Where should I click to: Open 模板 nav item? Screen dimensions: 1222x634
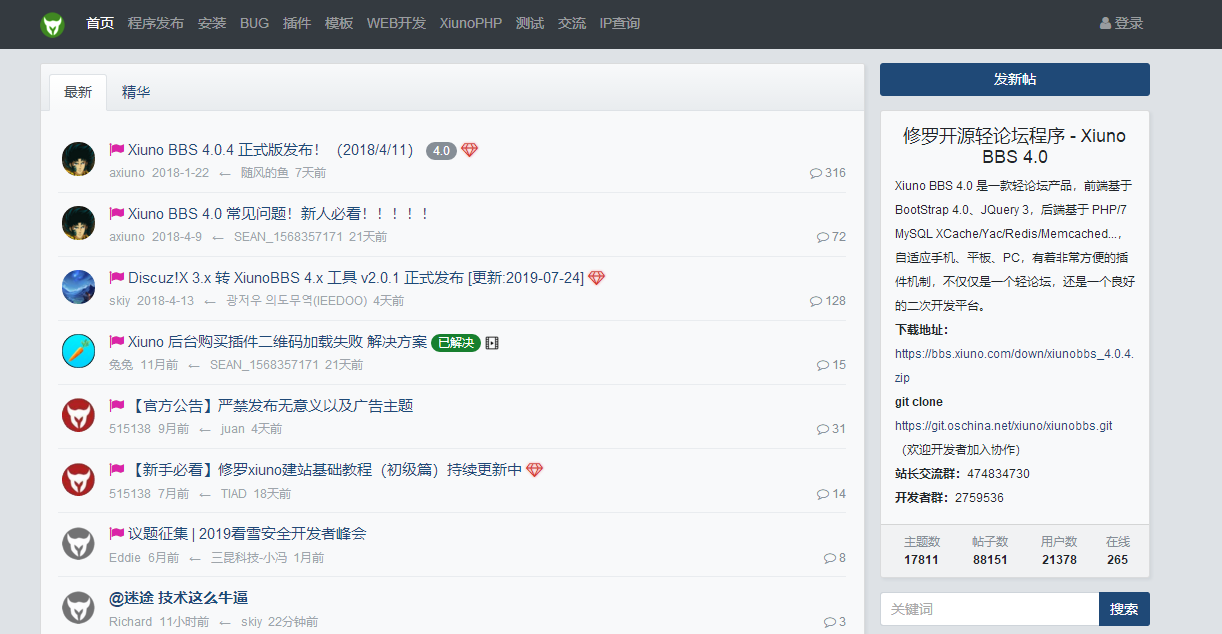[339, 23]
